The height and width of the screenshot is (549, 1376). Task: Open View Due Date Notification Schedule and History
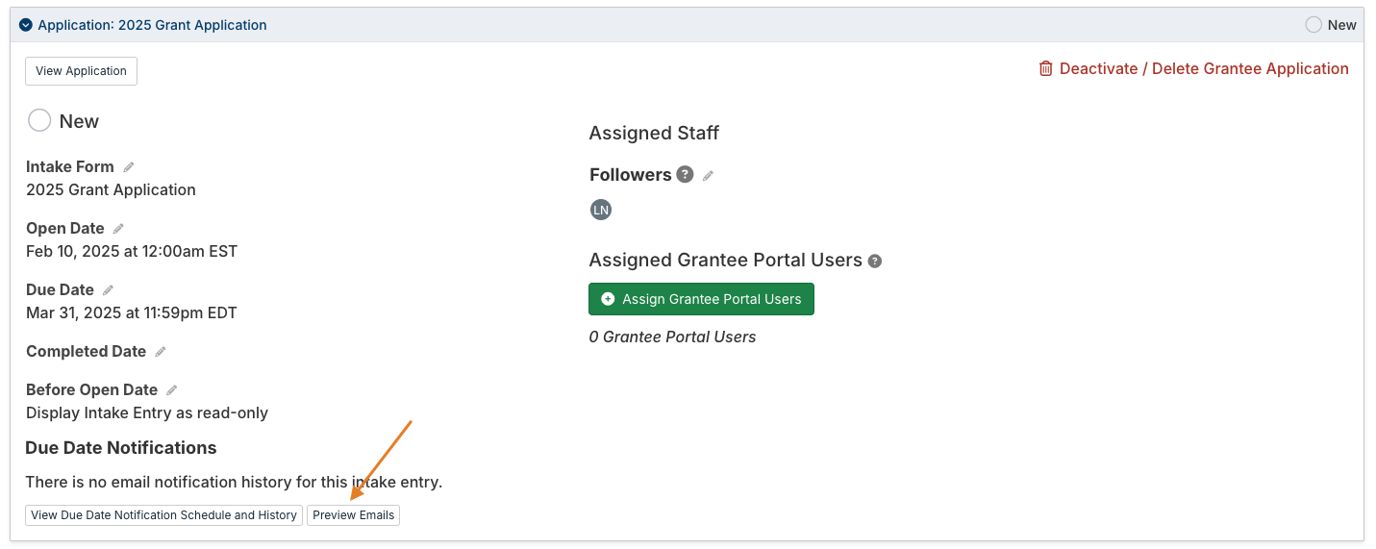[164, 515]
